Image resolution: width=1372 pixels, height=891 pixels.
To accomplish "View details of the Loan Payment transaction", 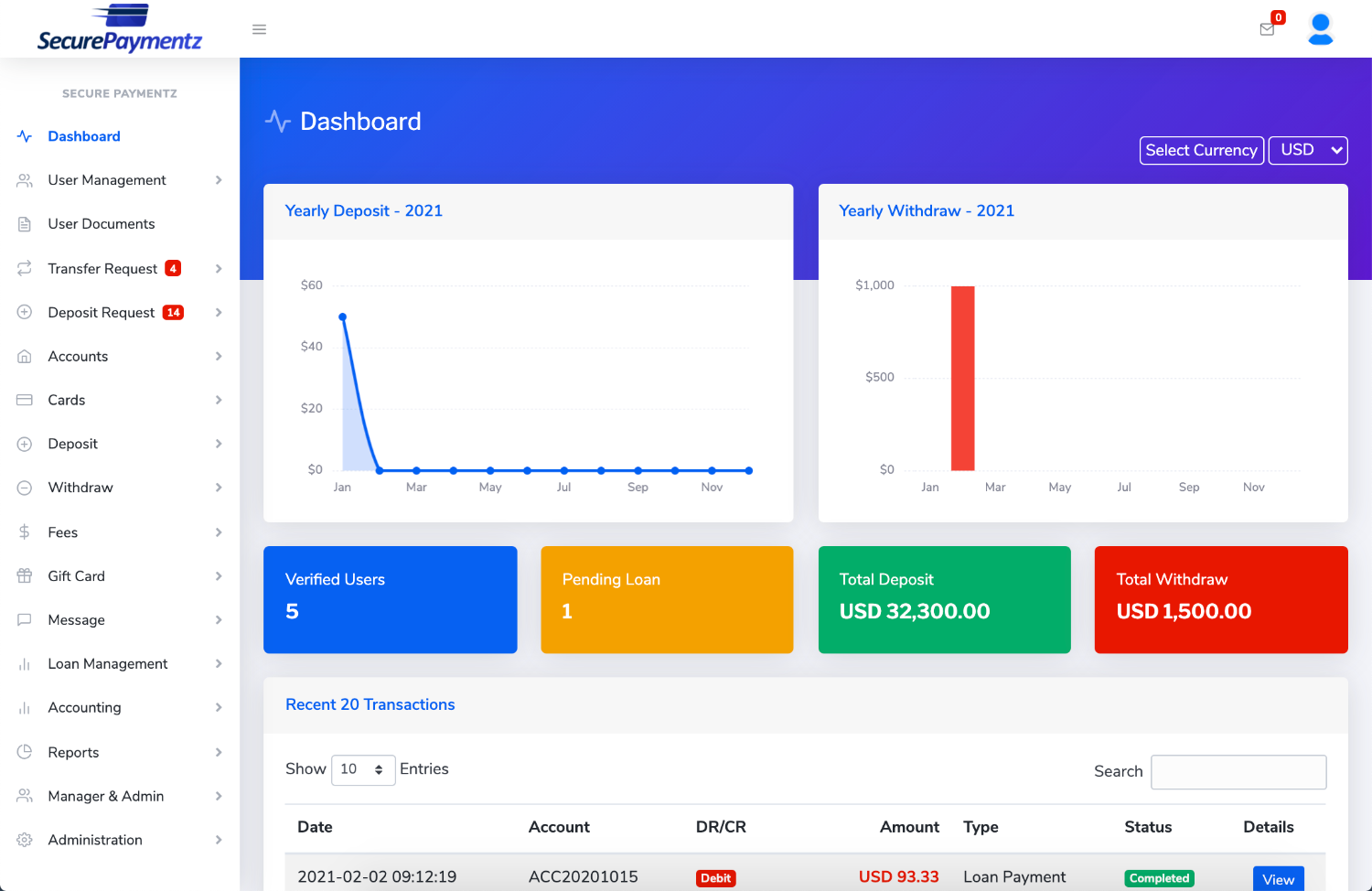I will point(1278,878).
